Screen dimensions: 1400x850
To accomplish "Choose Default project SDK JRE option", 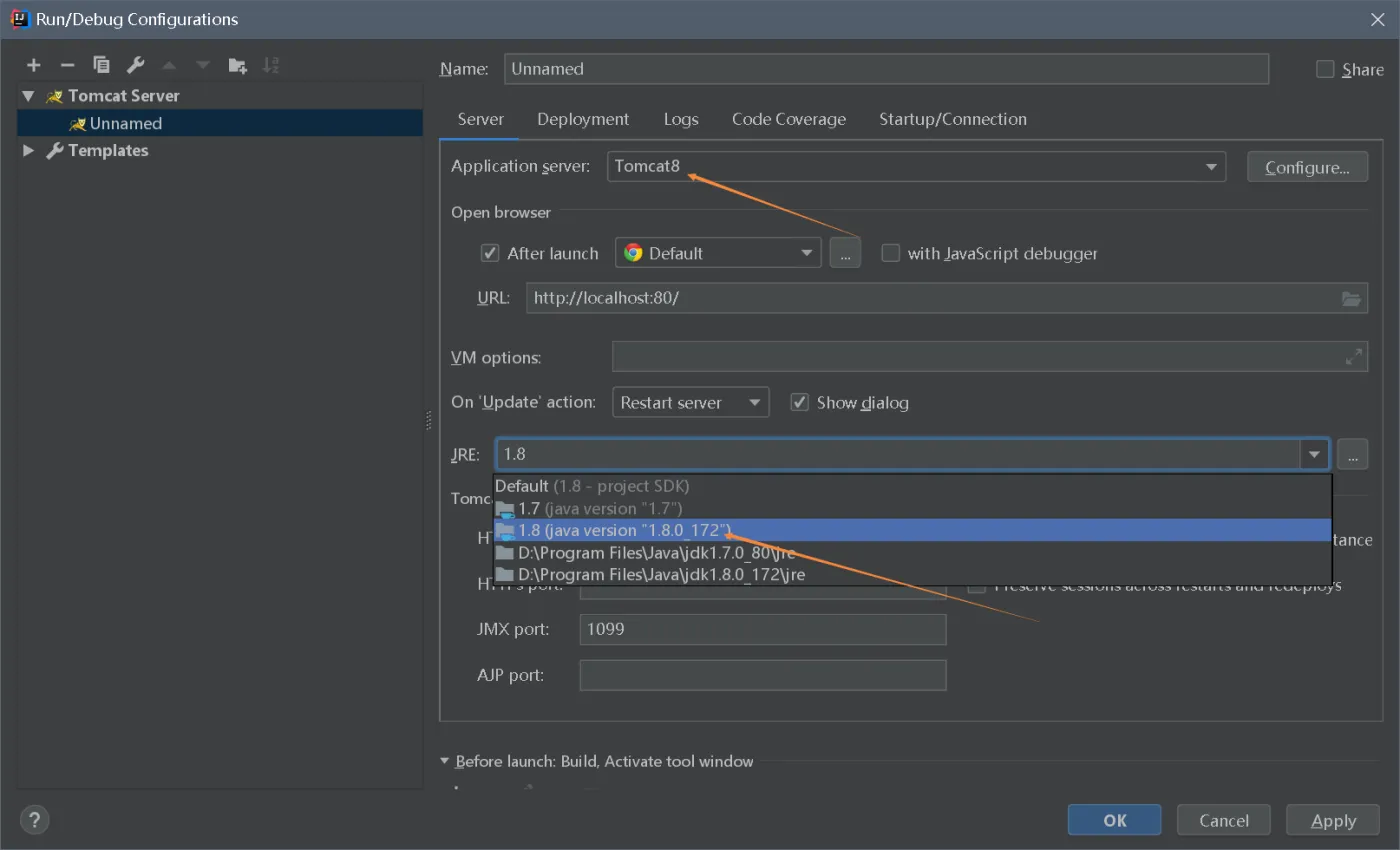I will 913,486.
